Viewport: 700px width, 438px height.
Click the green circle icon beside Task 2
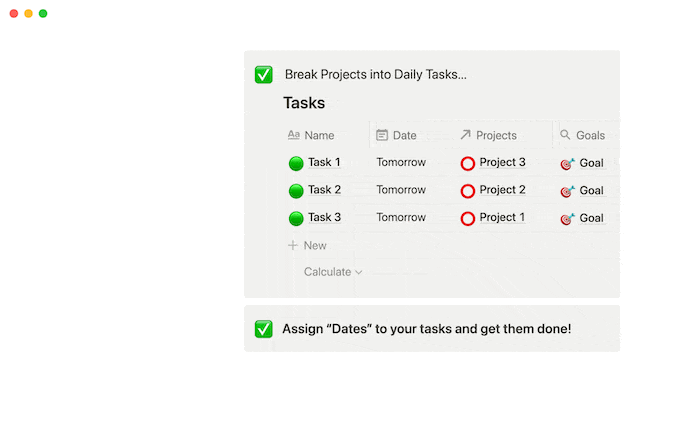pos(296,191)
